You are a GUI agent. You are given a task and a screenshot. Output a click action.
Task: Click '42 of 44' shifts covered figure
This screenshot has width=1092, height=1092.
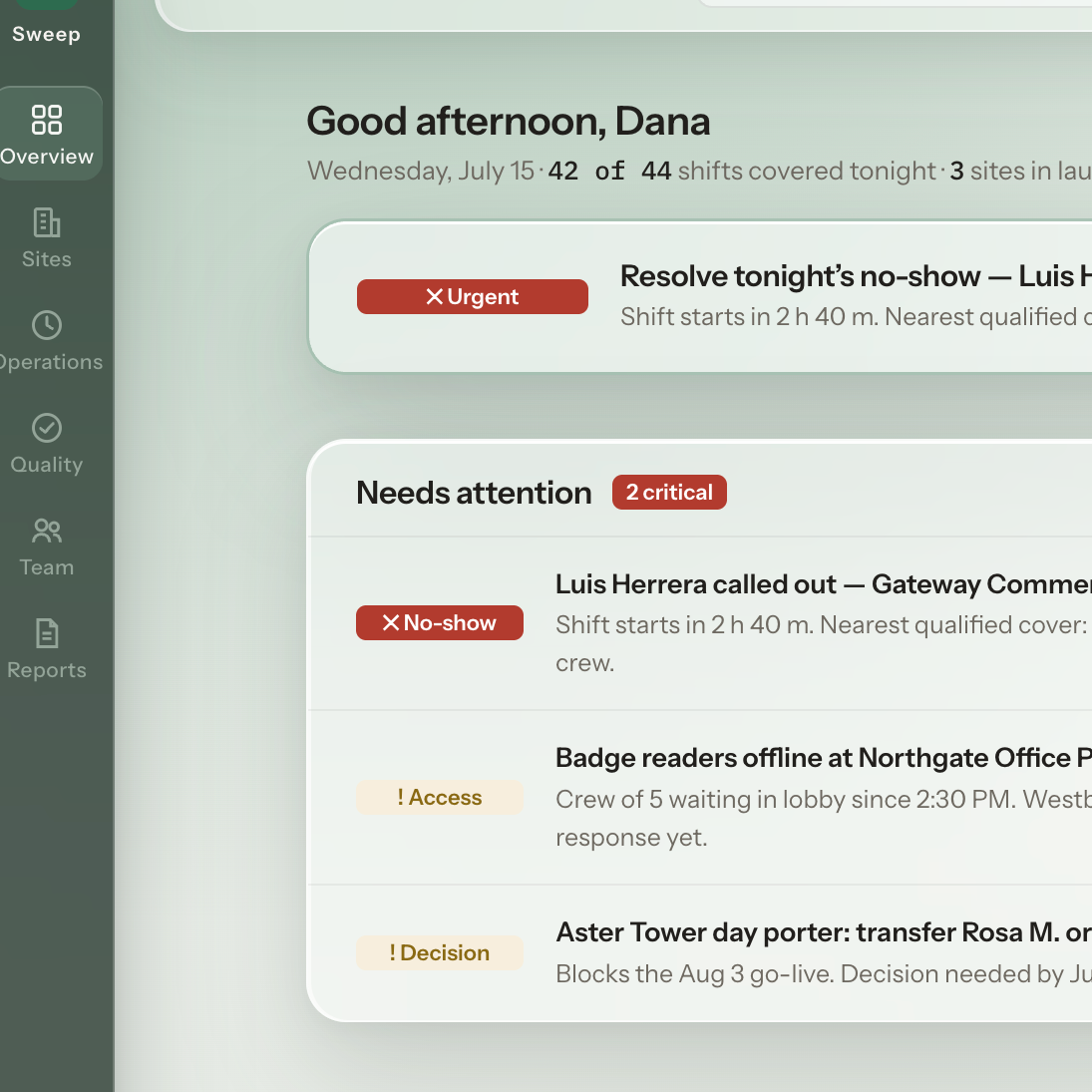(x=609, y=171)
